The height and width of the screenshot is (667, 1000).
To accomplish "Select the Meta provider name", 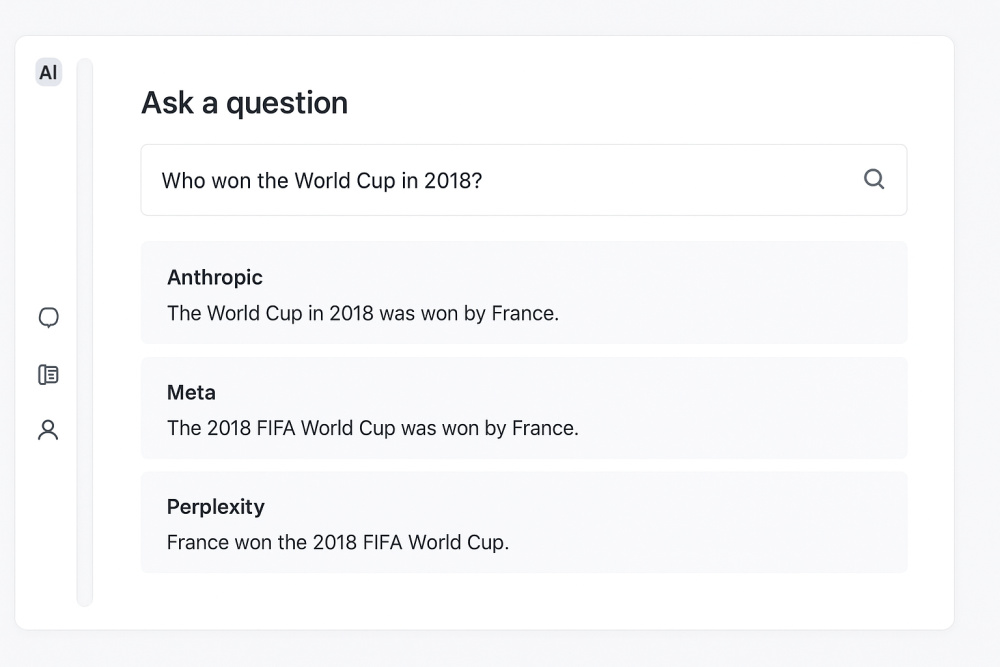I will click(191, 392).
